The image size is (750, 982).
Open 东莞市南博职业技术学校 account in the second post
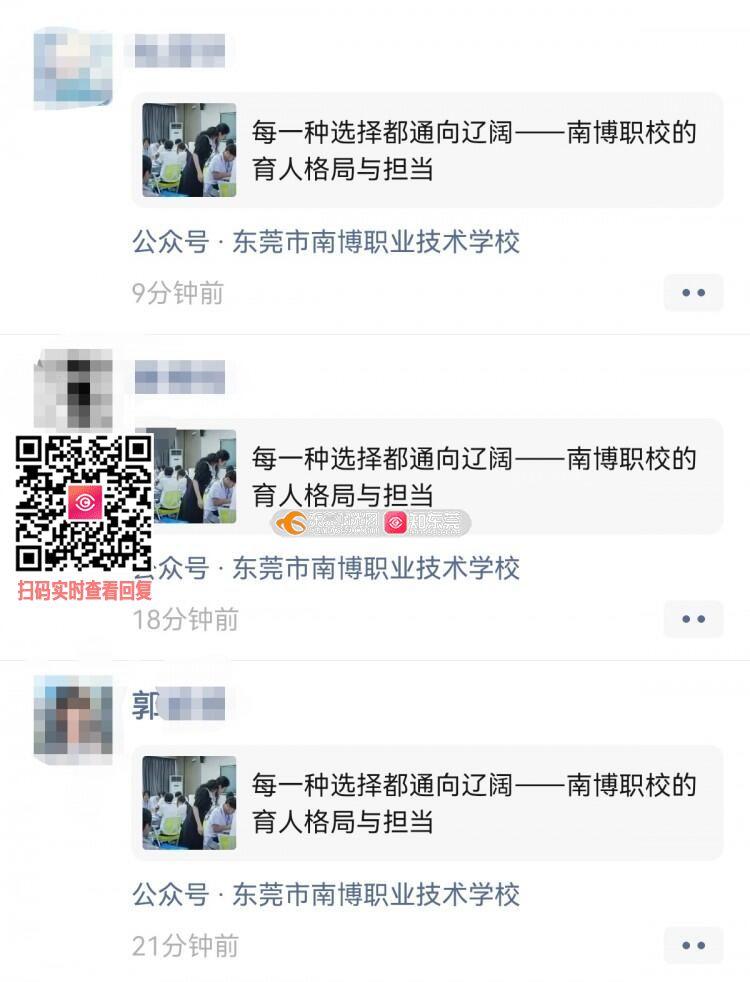pos(376,568)
